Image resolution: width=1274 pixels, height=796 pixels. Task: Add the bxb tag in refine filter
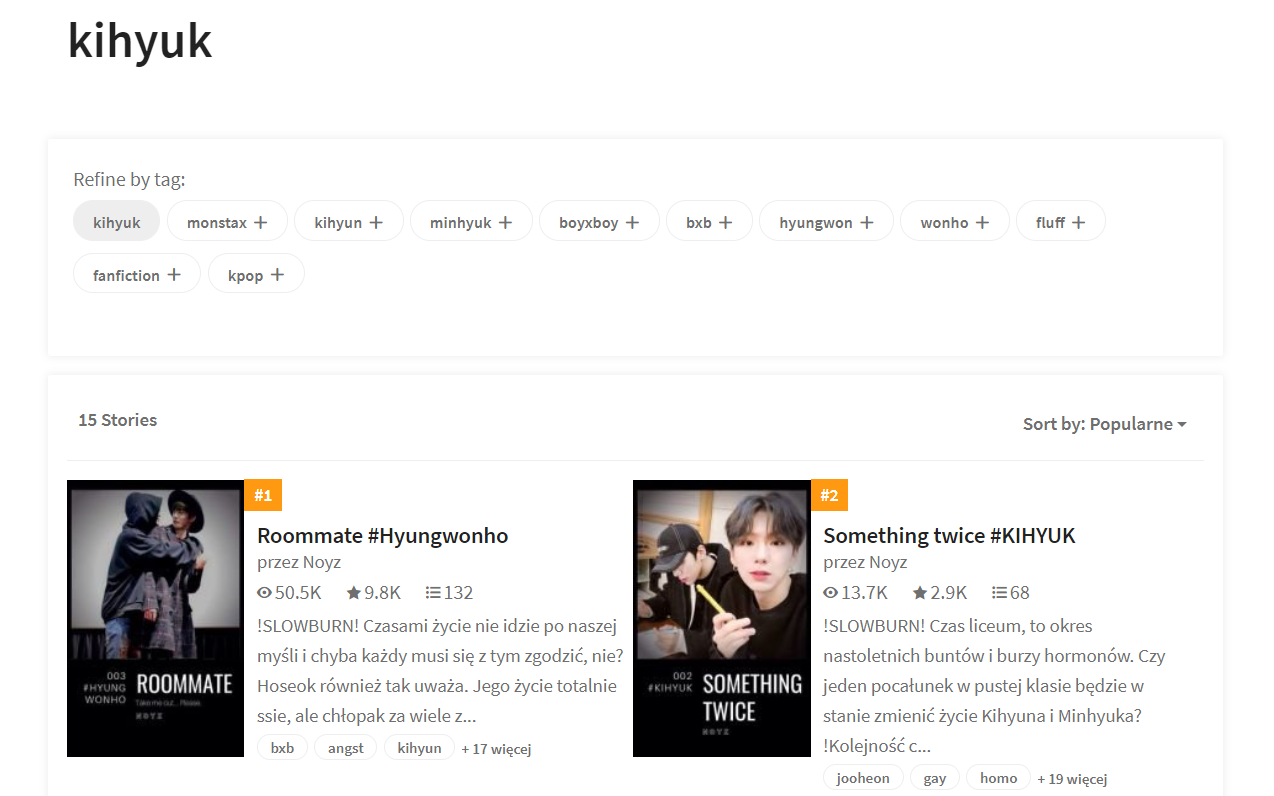(x=709, y=221)
